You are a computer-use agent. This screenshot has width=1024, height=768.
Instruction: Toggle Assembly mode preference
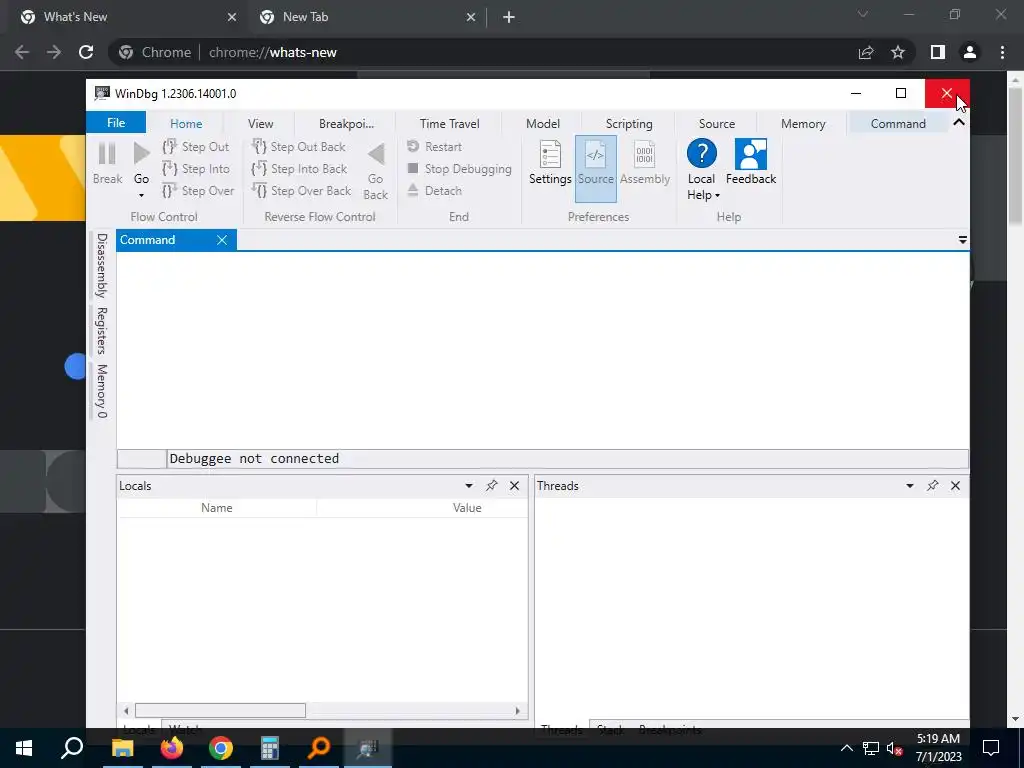click(x=645, y=162)
